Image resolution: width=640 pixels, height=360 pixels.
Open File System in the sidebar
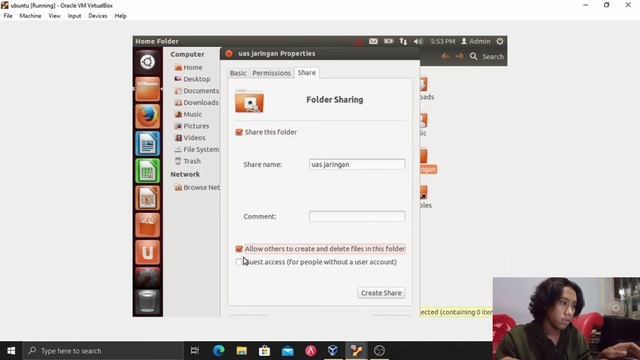pyautogui.click(x=197, y=149)
